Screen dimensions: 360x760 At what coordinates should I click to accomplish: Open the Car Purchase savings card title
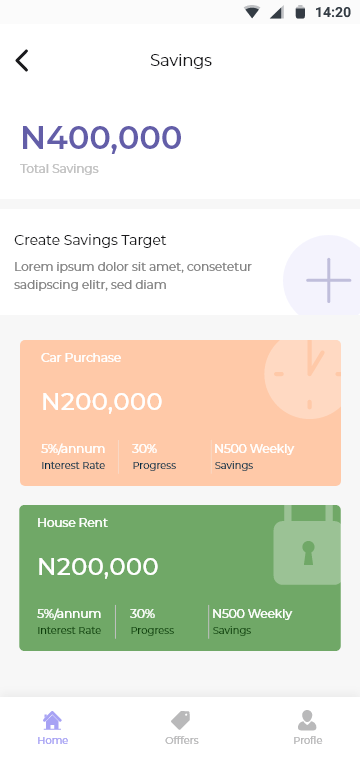click(x=81, y=358)
